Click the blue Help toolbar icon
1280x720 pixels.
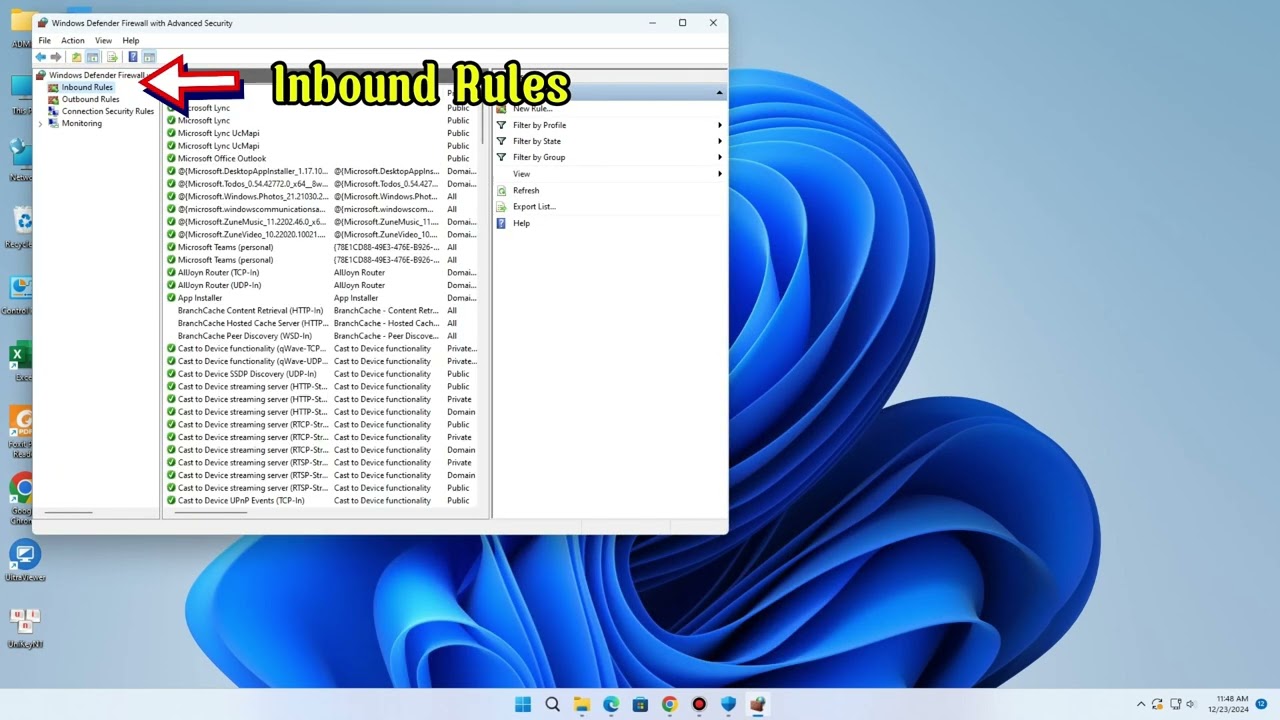pyautogui.click(x=133, y=57)
